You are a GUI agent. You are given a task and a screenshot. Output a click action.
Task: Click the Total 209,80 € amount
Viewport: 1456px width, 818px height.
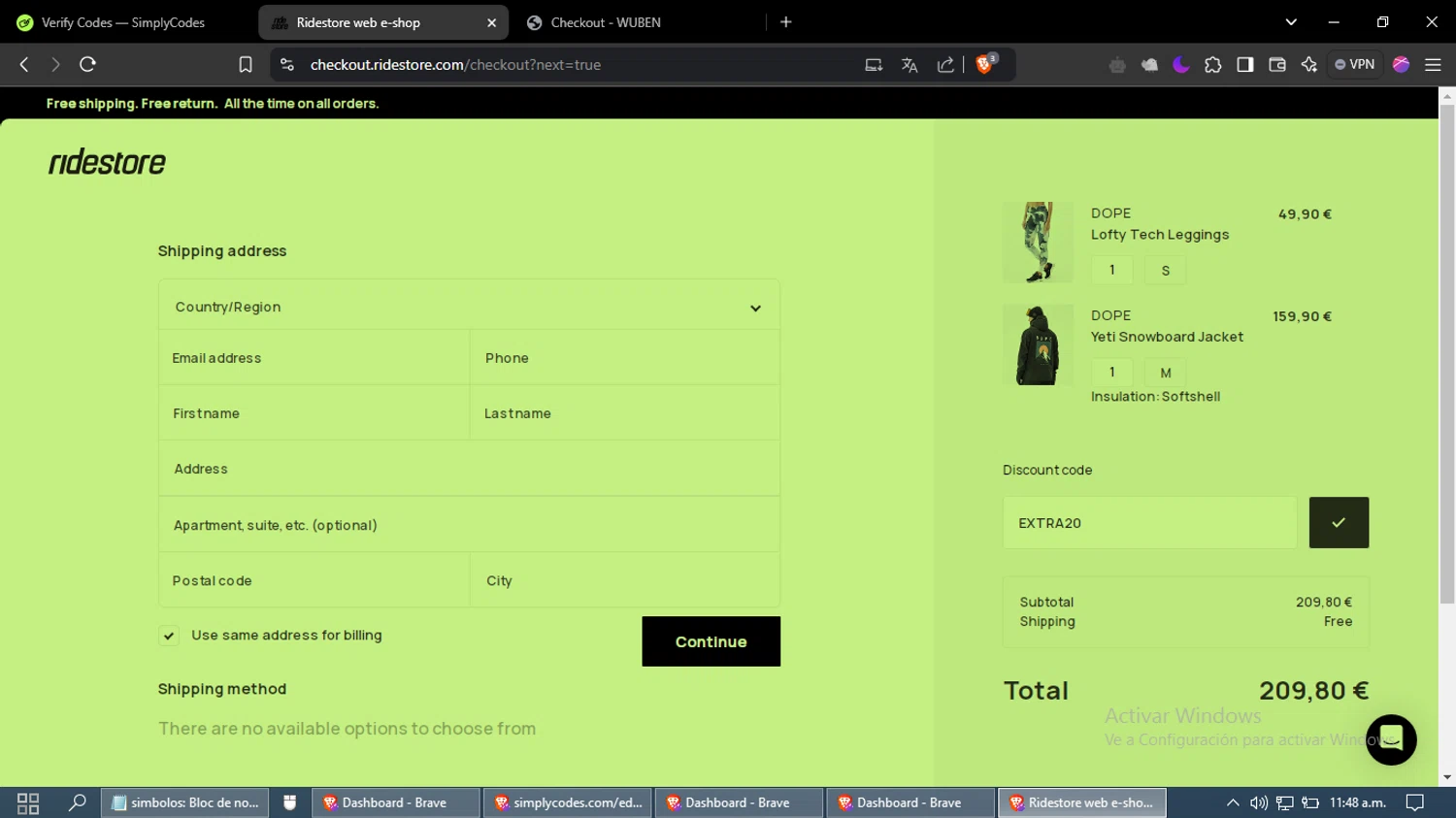click(1313, 691)
